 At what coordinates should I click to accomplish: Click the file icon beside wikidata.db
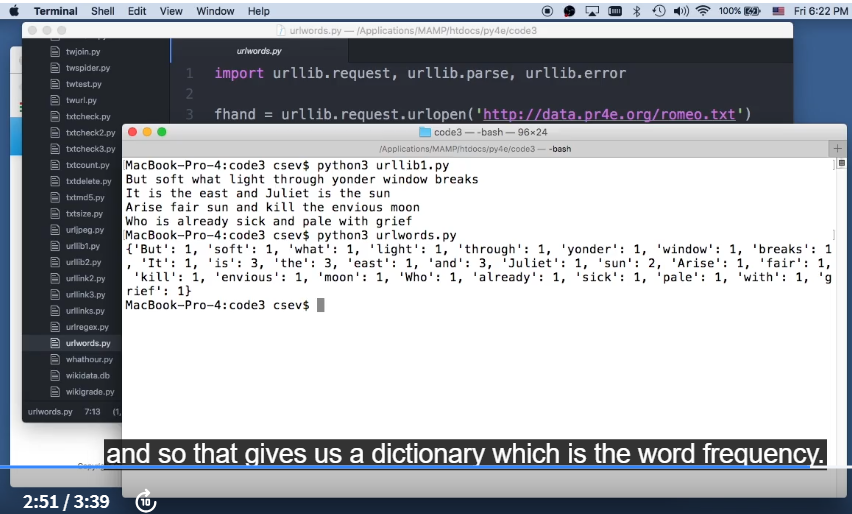[55, 376]
